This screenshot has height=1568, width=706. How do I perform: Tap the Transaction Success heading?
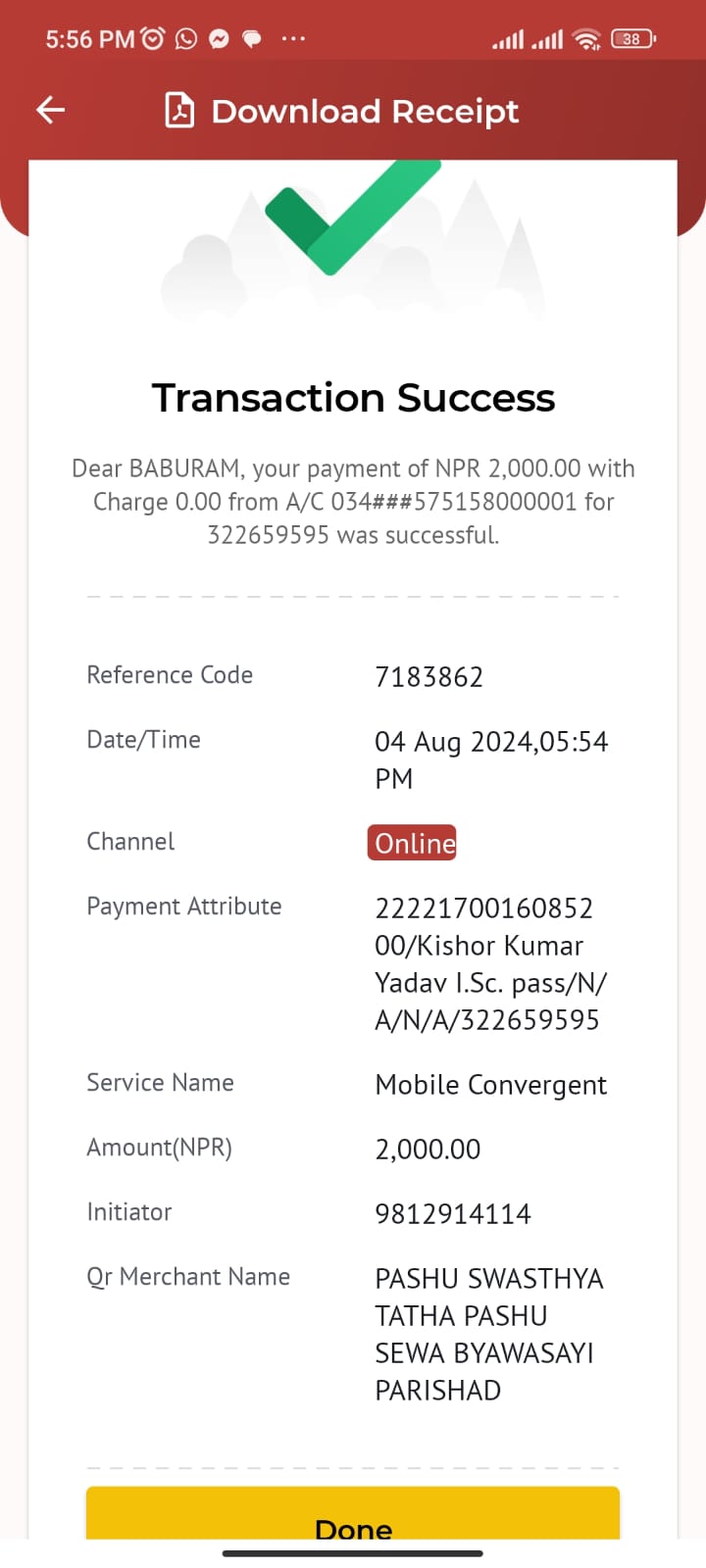[353, 398]
